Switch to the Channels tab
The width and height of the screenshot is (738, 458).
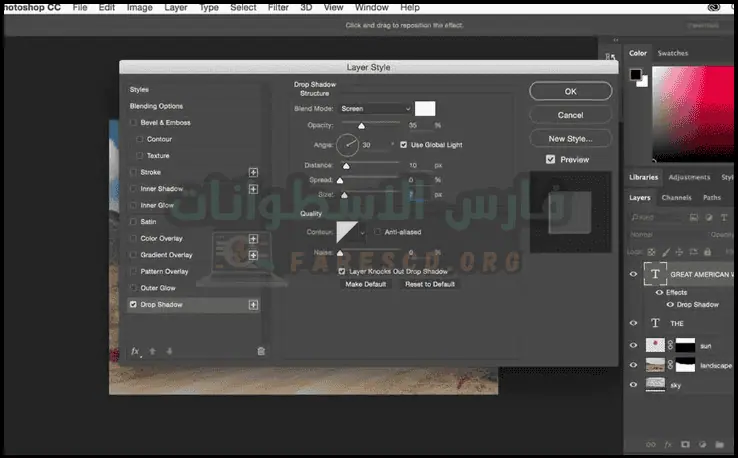[x=676, y=198]
